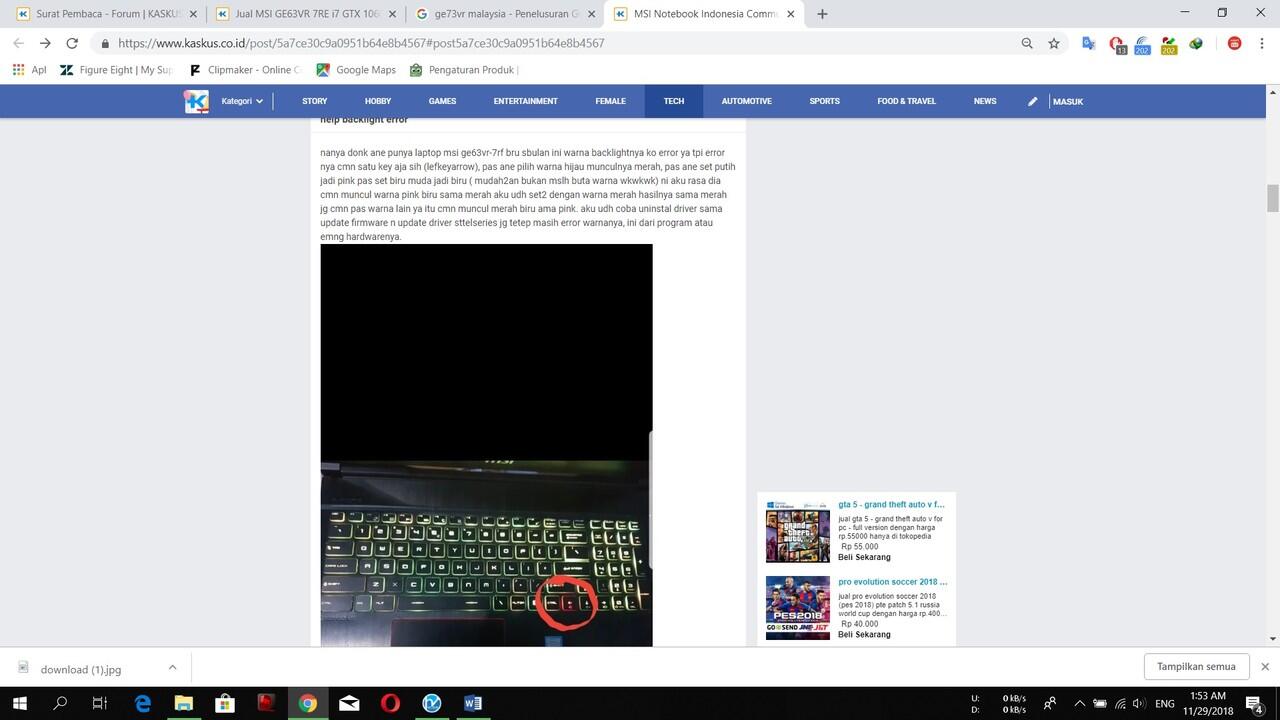Open the red extension with 13 badge
Image resolution: width=1280 pixels, height=720 pixels.
click(x=1117, y=44)
